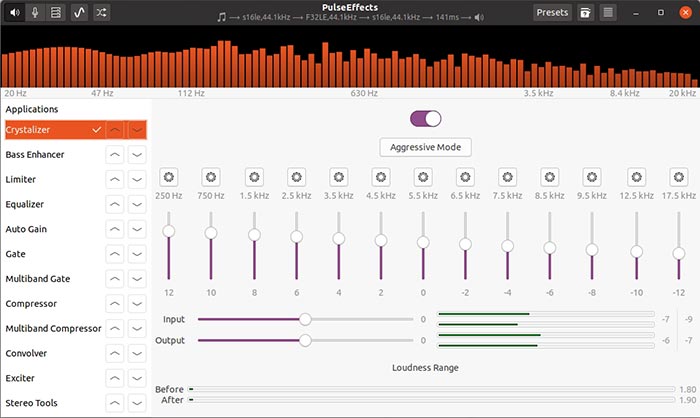
Task: Toggle the 17.5 kHz band button
Action: (679, 177)
